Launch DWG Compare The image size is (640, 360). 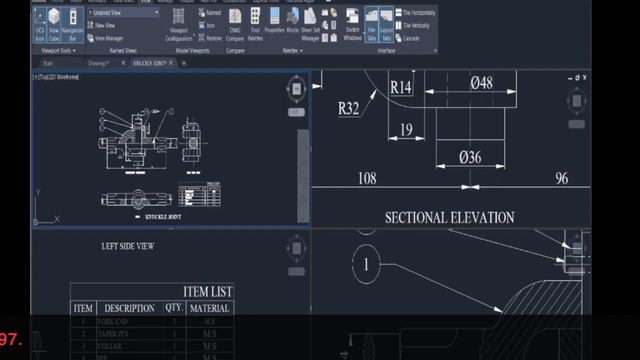pos(235,25)
